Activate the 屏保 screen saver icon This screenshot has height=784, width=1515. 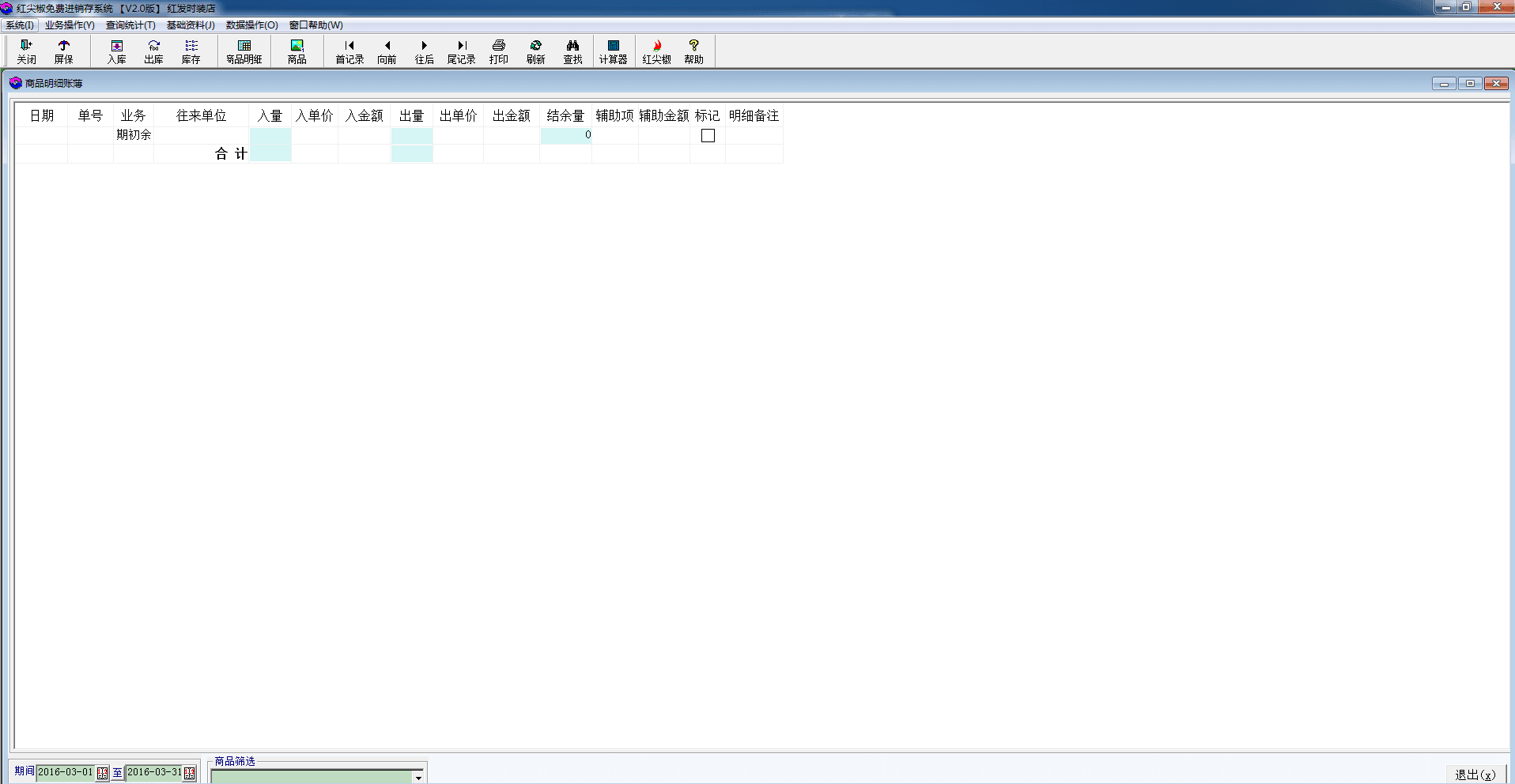[x=63, y=51]
